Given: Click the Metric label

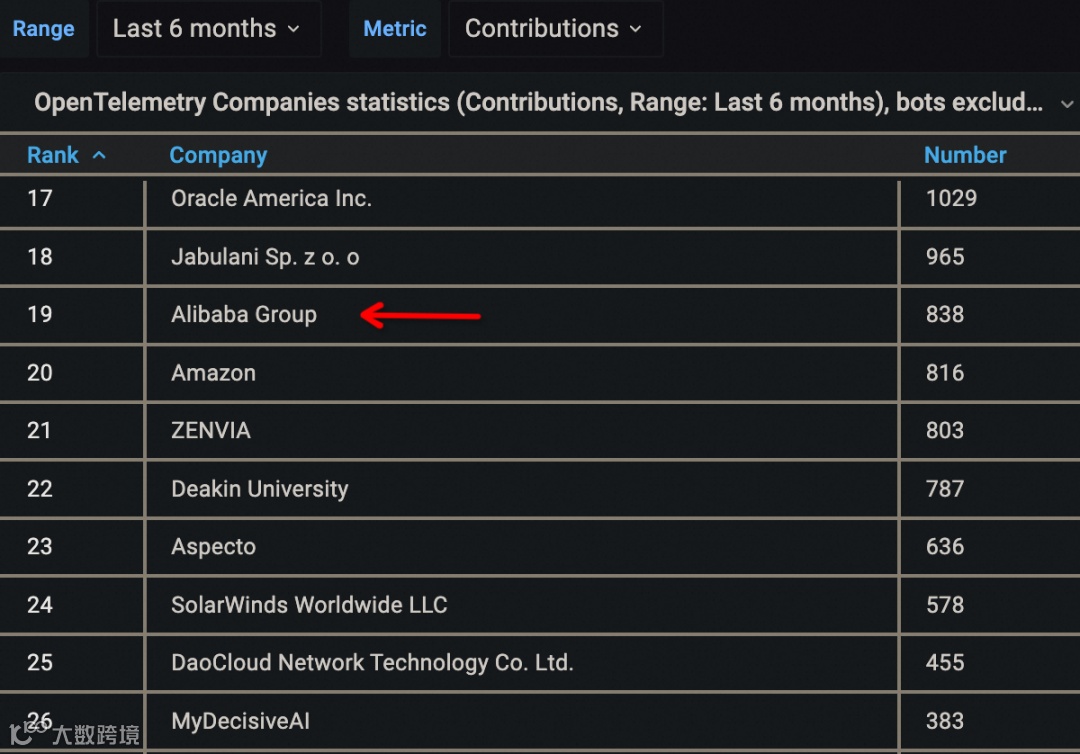Looking at the screenshot, I should (395, 28).
